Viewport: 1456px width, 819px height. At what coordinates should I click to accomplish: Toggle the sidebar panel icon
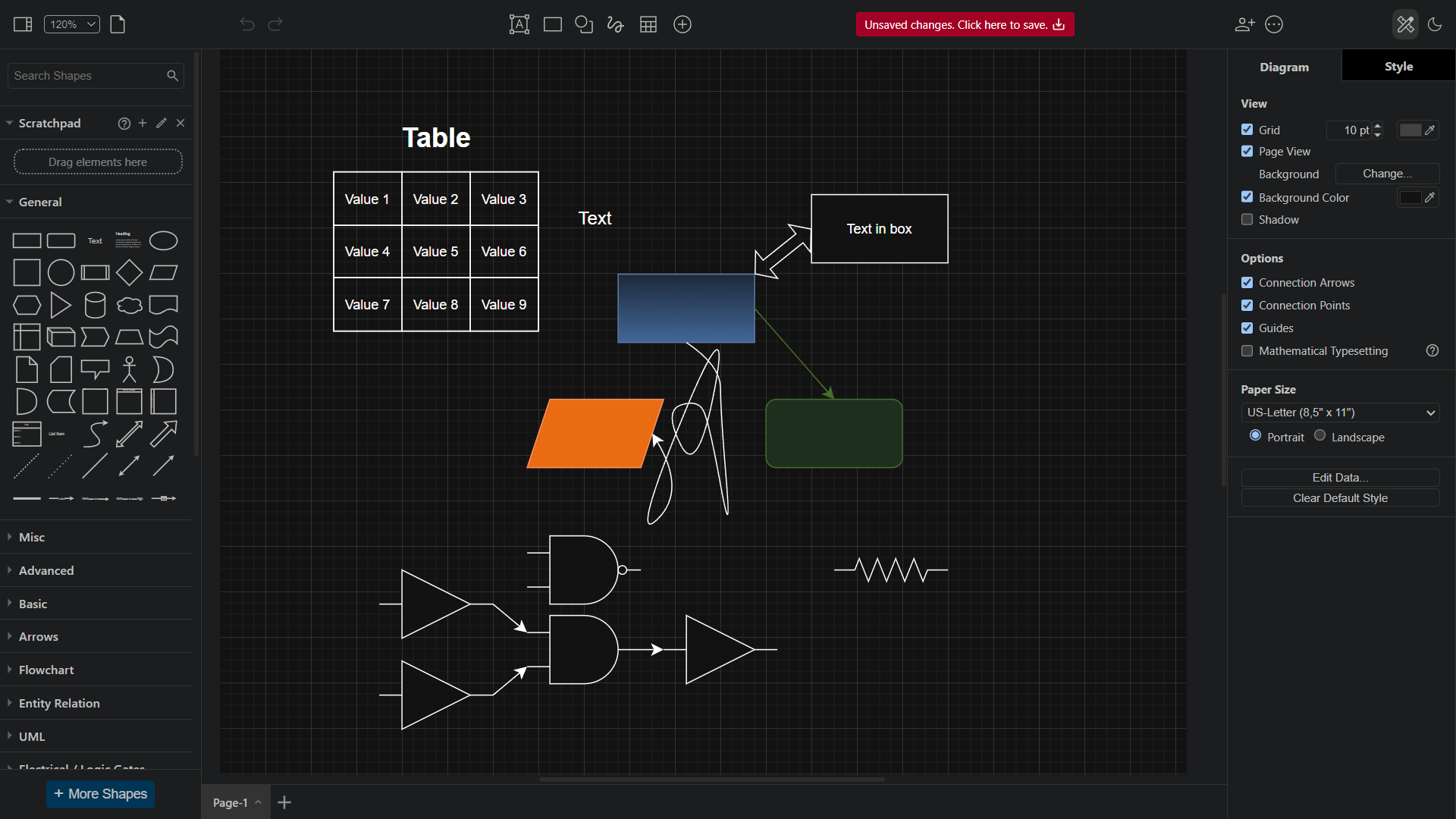[x=23, y=24]
